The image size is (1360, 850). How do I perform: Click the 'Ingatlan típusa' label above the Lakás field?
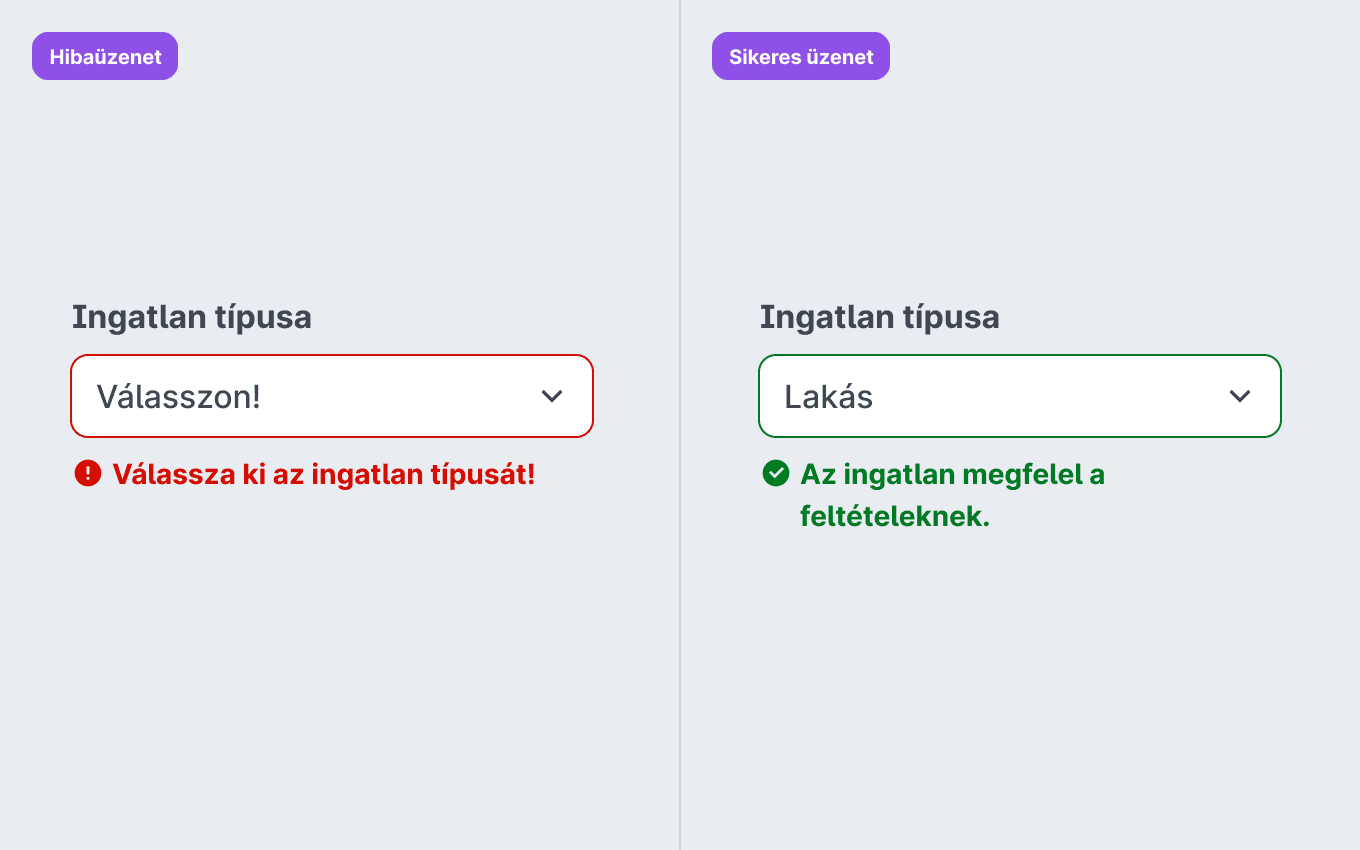click(x=880, y=318)
